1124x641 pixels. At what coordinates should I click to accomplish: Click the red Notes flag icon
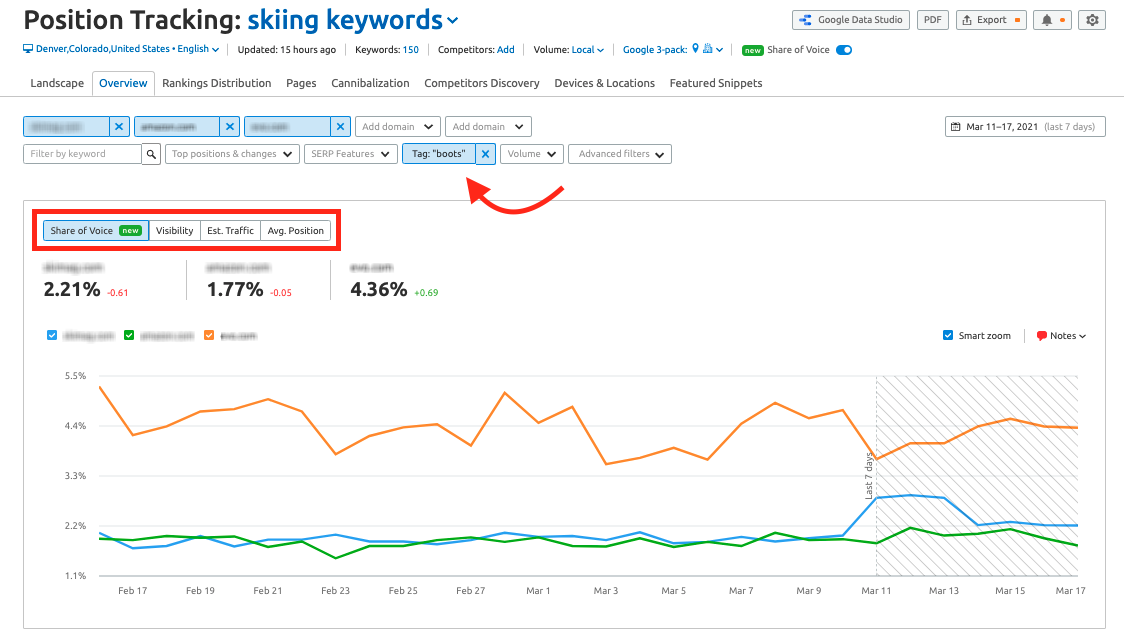coord(1042,336)
